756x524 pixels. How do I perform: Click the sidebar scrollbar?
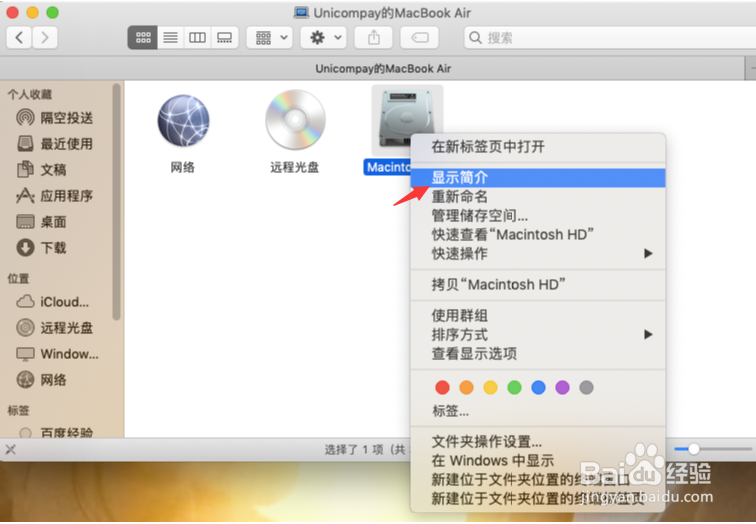click(116, 202)
